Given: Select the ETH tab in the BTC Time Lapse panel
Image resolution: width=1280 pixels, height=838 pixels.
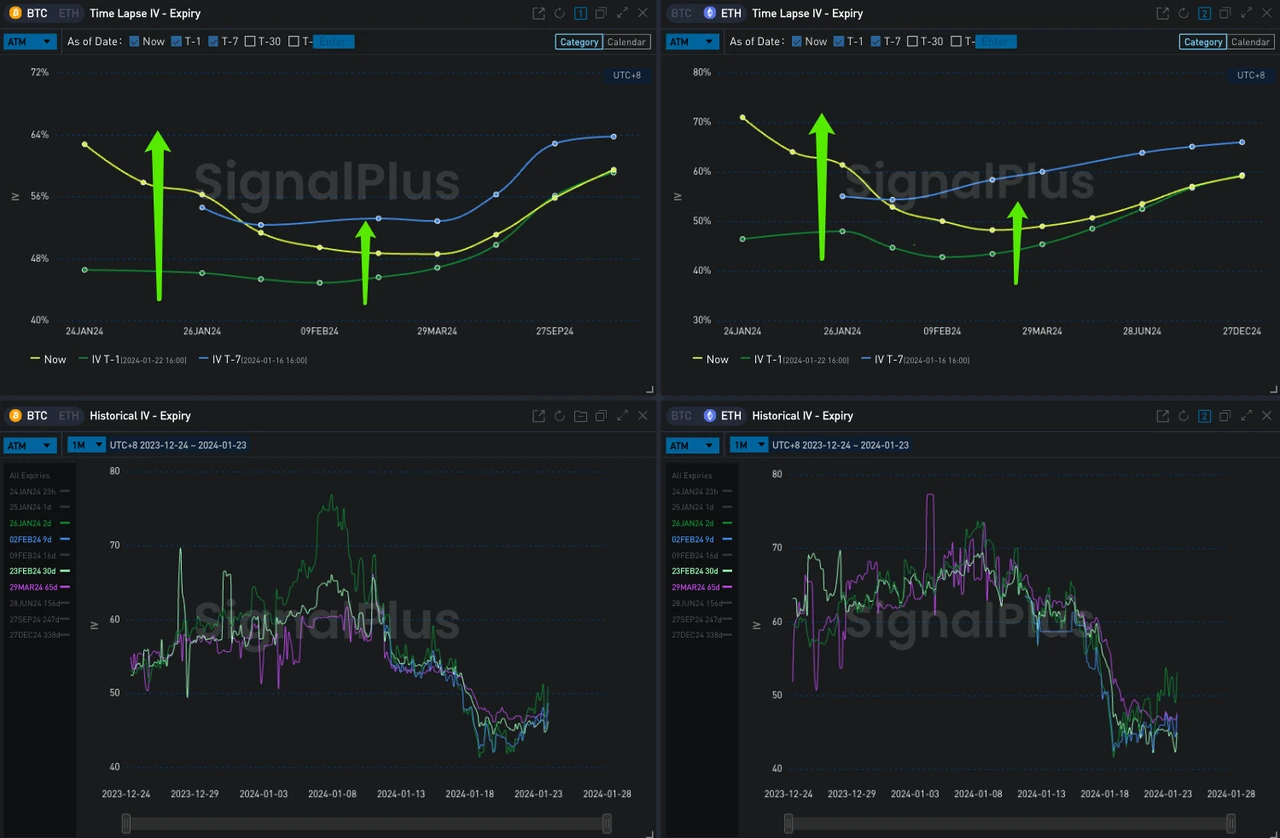Looking at the screenshot, I should pyautogui.click(x=68, y=13).
